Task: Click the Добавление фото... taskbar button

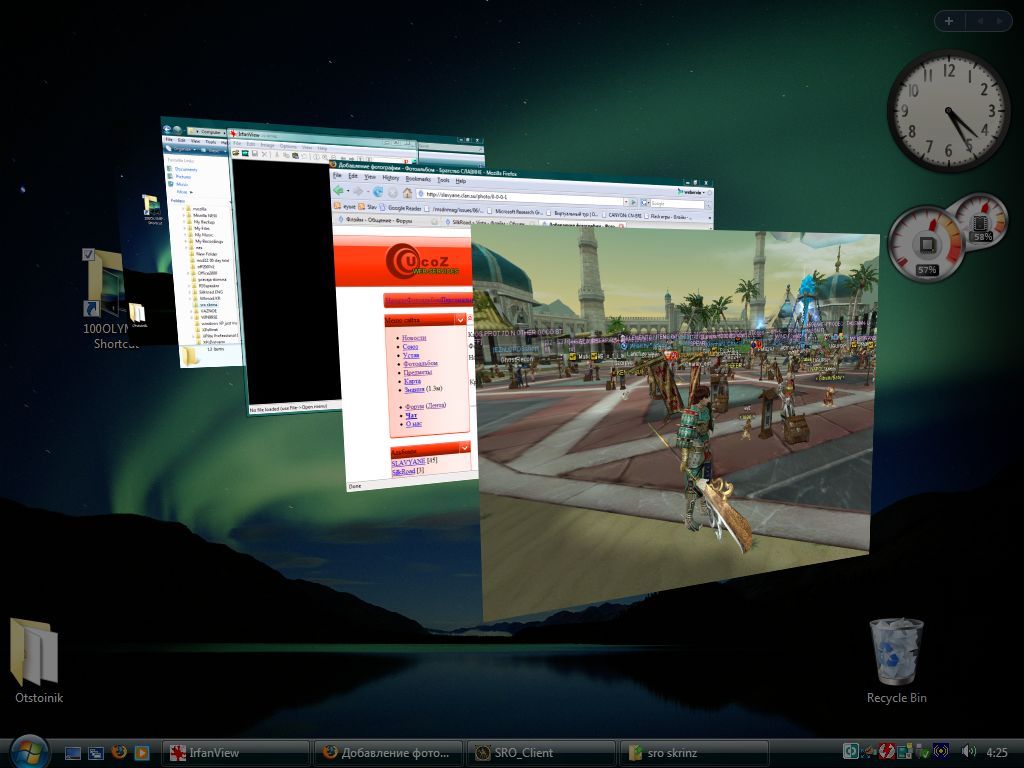Action: (388, 753)
